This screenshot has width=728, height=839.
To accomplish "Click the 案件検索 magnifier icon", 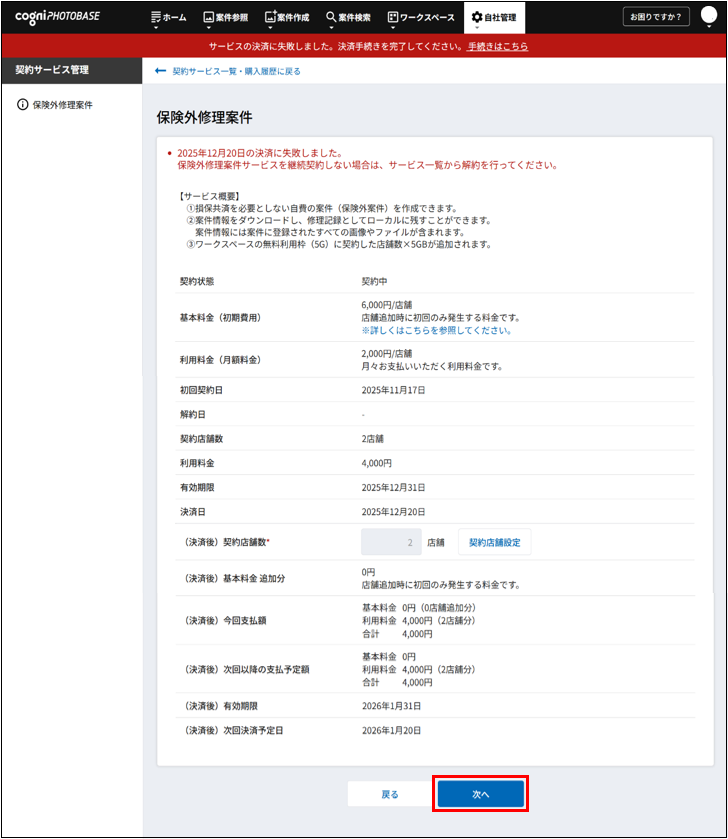I will click(331, 17).
